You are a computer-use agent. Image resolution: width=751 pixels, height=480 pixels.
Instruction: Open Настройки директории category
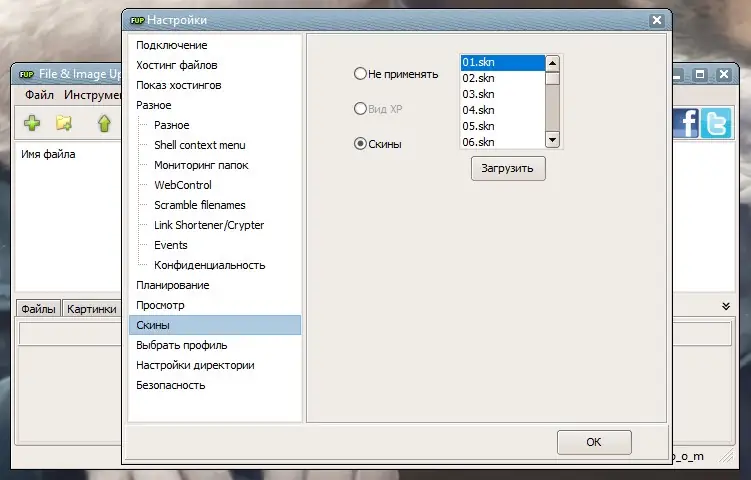pyautogui.click(x=195, y=366)
